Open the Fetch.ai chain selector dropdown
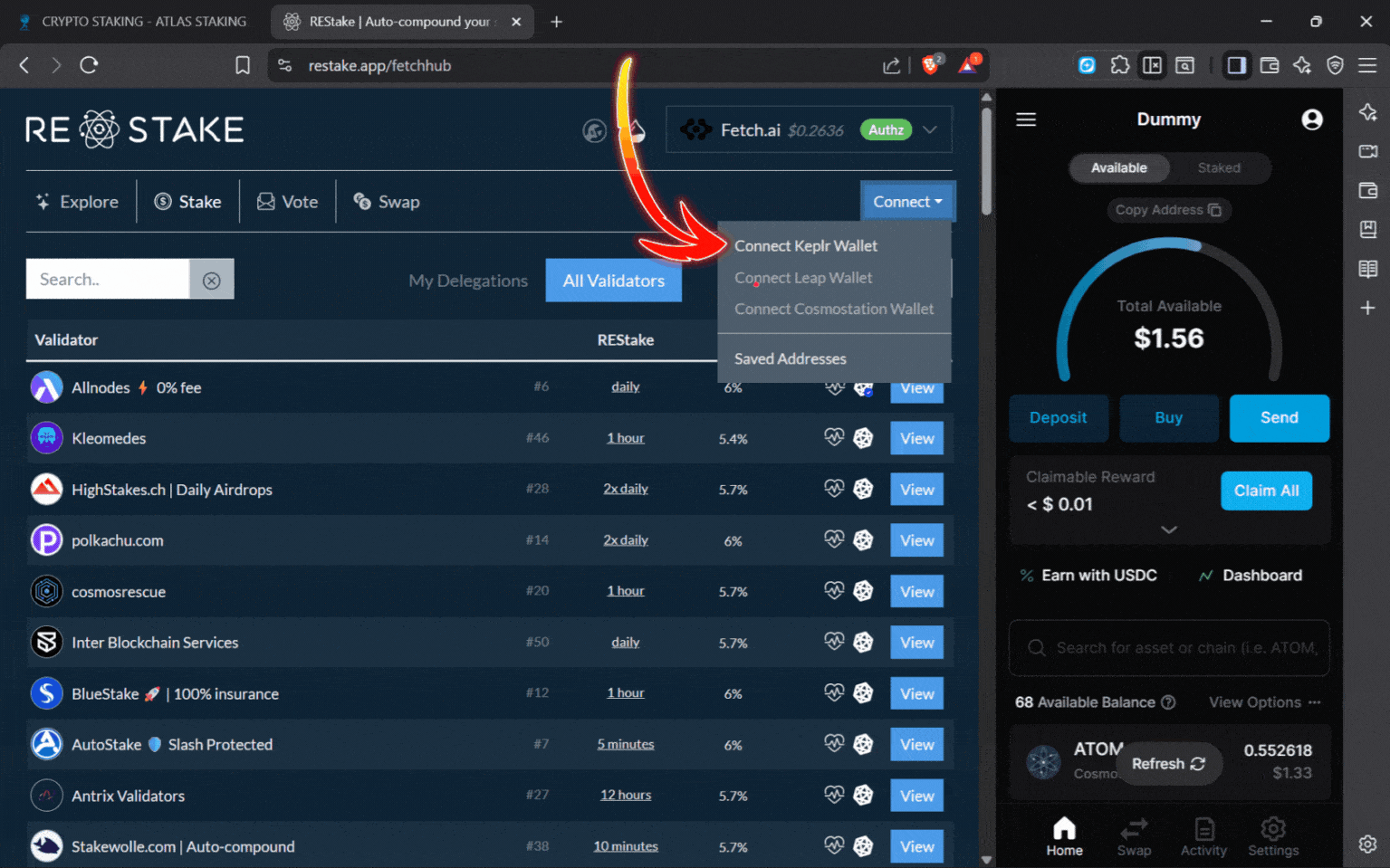 tap(930, 129)
